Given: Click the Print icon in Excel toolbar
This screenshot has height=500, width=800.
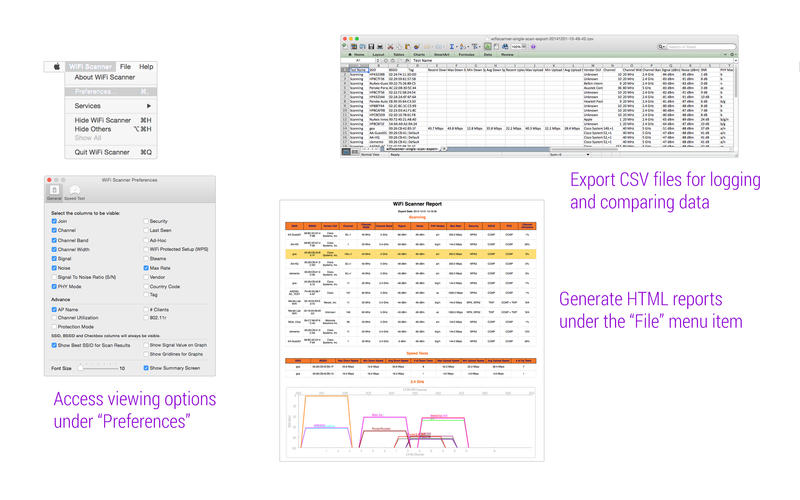Looking at the screenshot, I should click(x=380, y=46).
